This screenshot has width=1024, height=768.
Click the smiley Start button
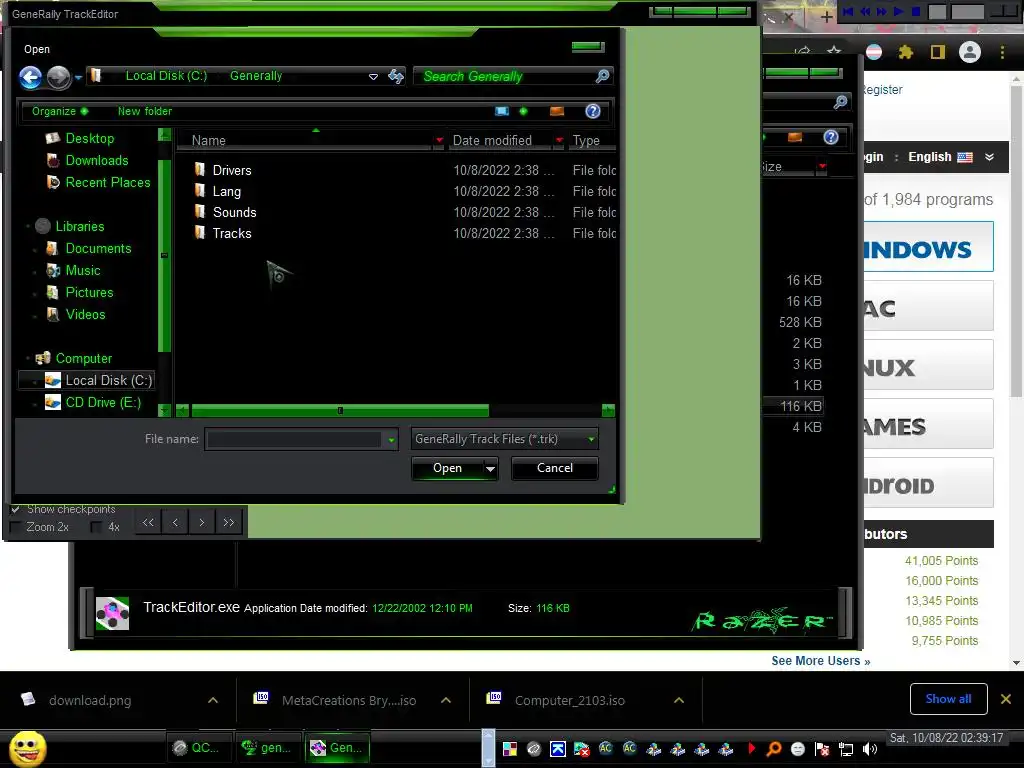[x=28, y=748]
